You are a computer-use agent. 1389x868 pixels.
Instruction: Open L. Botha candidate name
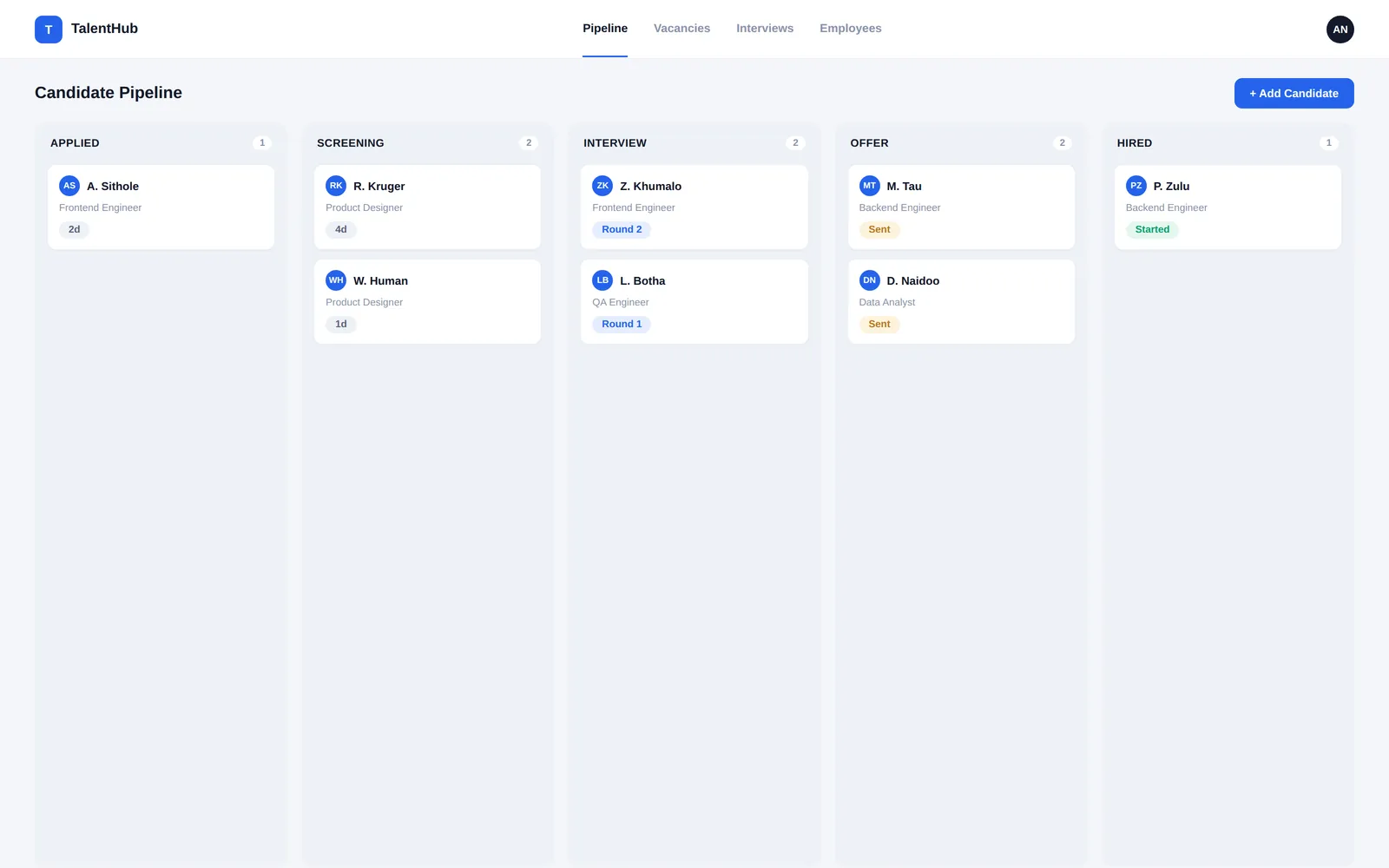642,281
